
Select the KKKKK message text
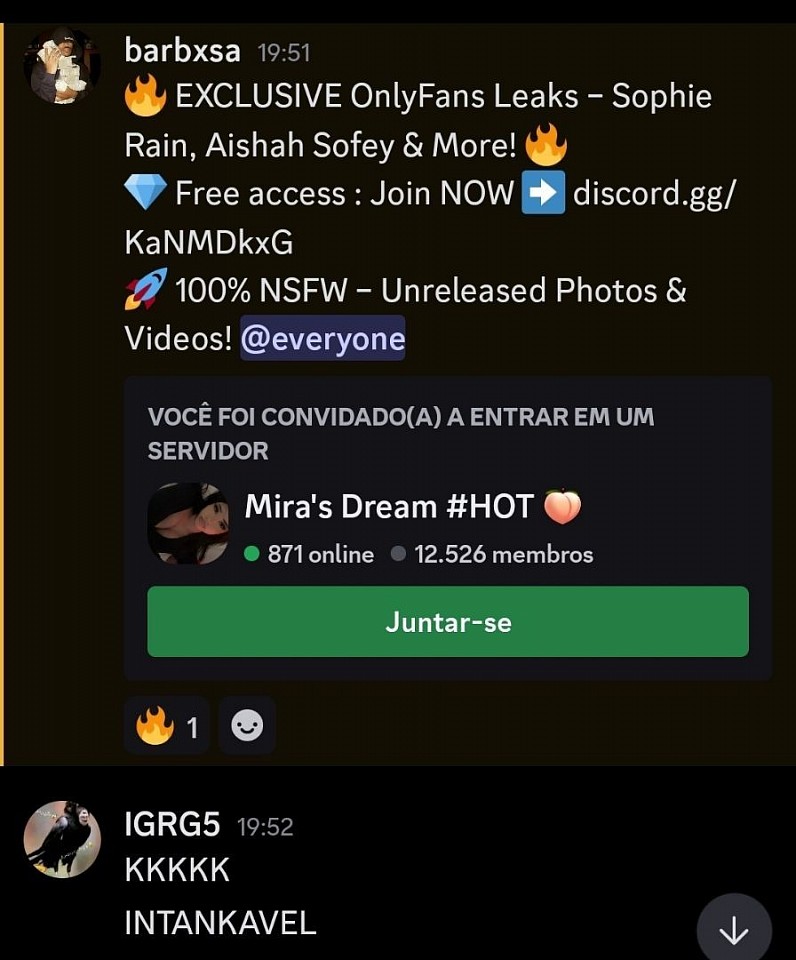tap(177, 870)
